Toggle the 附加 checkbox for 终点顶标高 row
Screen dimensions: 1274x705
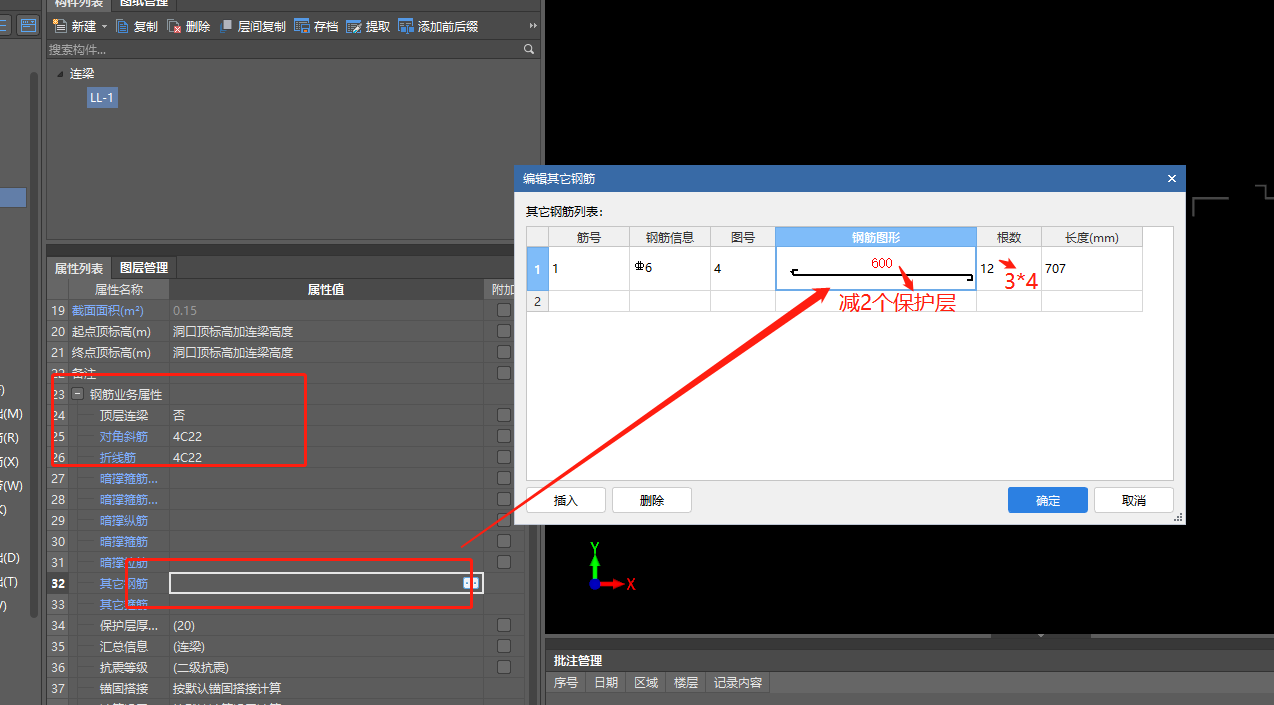[504, 353]
